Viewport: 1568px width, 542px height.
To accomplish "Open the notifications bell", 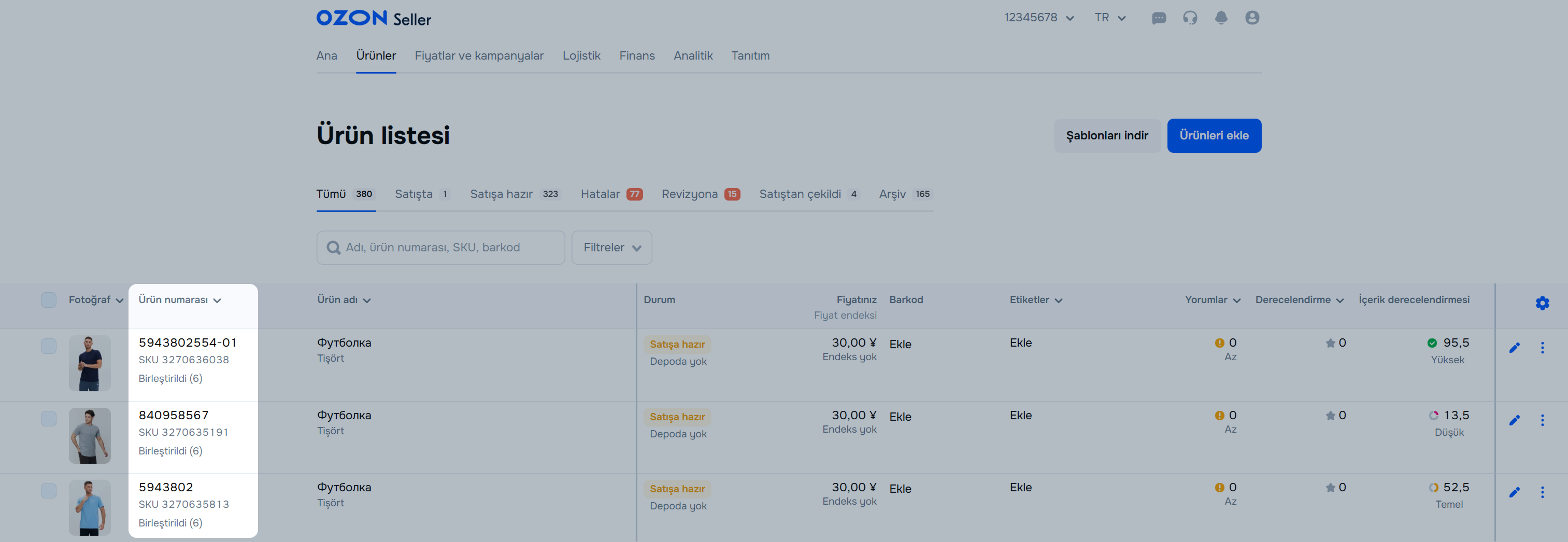I will click(x=1220, y=18).
